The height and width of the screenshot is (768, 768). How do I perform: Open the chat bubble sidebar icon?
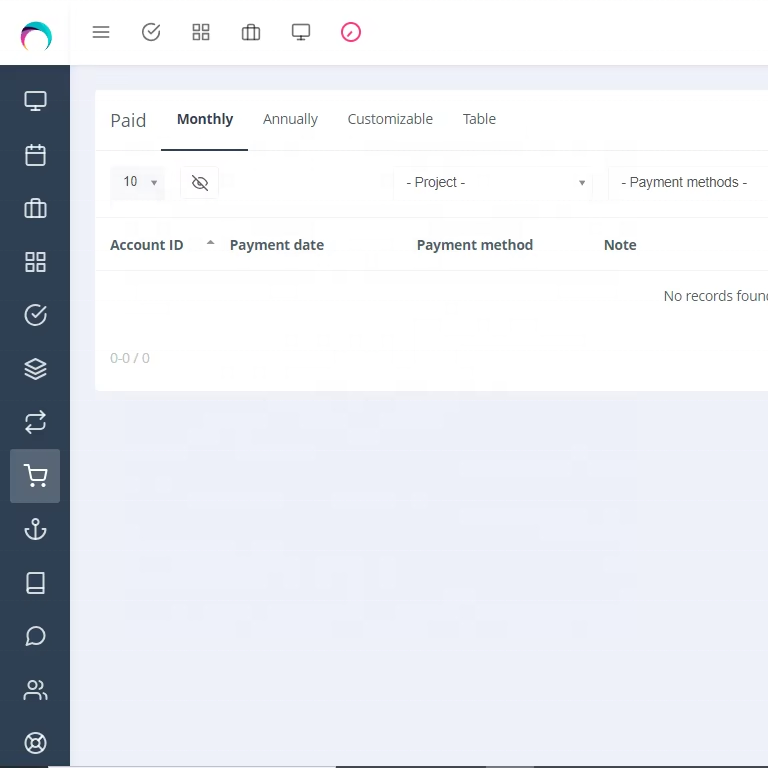[35, 636]
